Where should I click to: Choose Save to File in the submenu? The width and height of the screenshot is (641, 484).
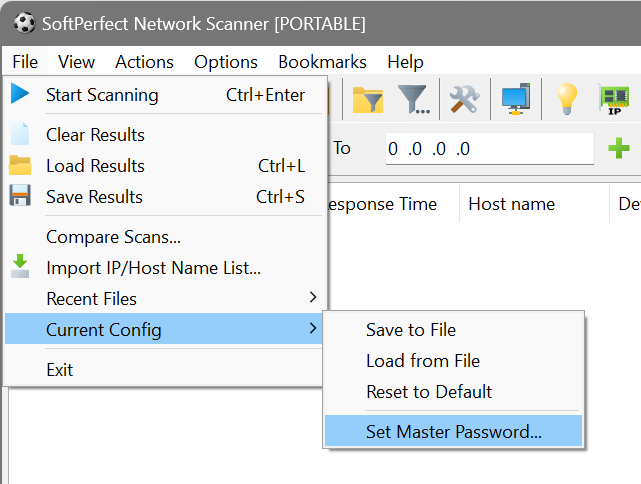tap(453, 330)
